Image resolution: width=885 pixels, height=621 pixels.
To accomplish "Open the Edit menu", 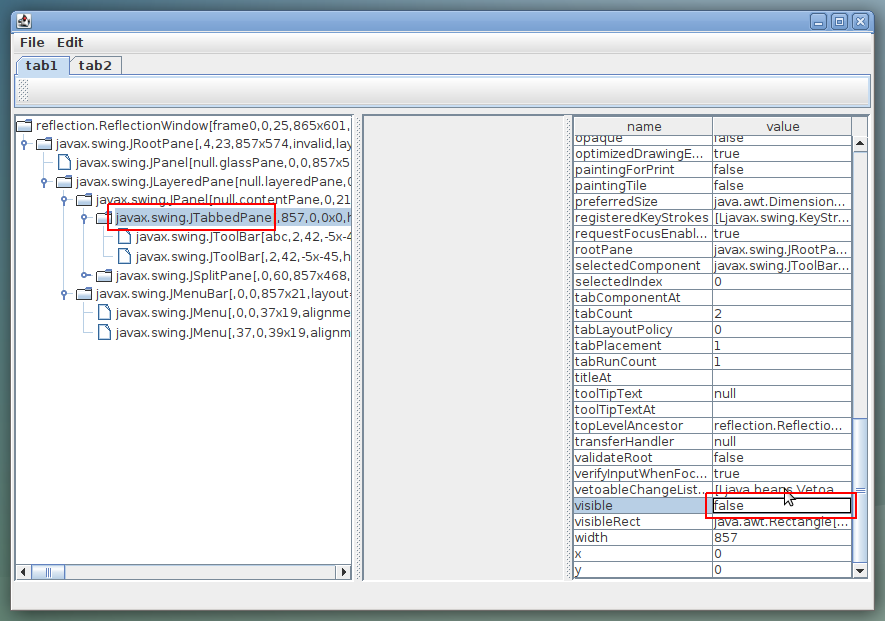I will pyautogui.click(x=70, y=42).
